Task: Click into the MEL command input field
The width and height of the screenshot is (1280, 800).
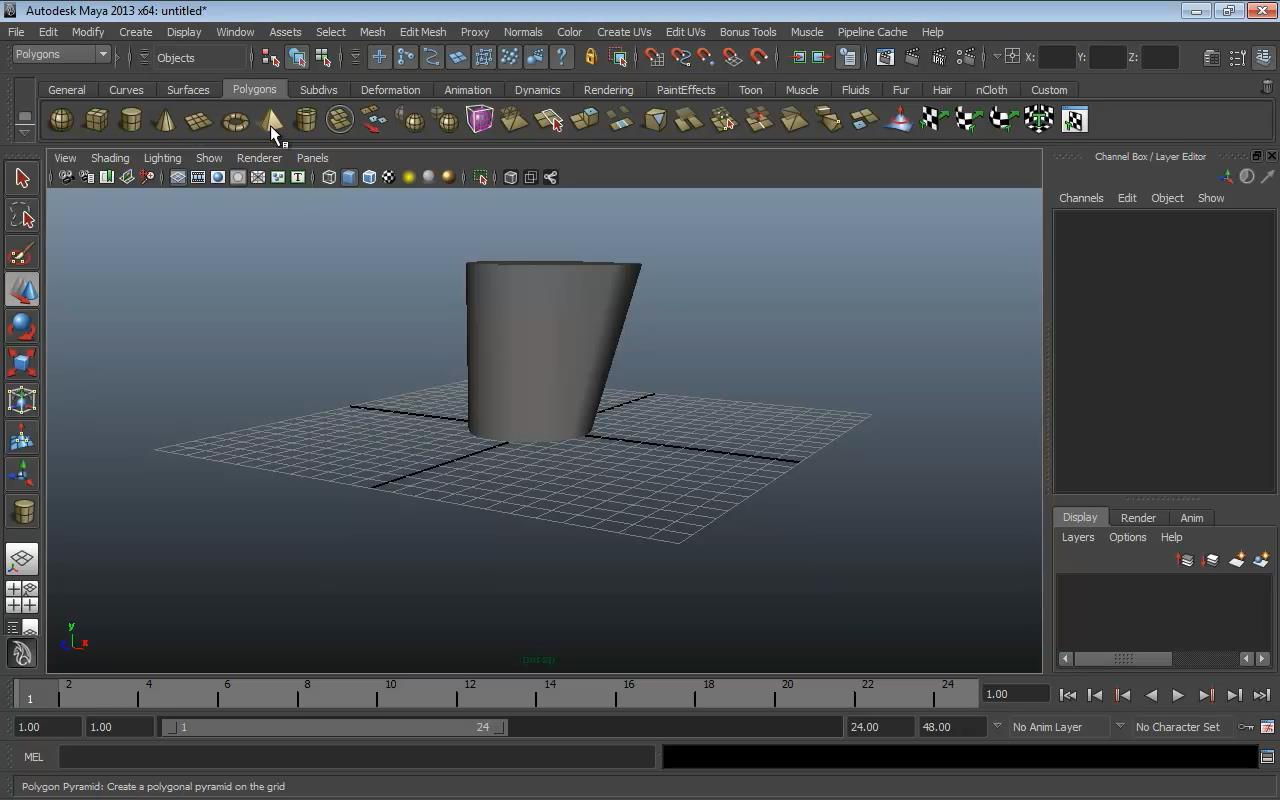Action: click(357, 757)
